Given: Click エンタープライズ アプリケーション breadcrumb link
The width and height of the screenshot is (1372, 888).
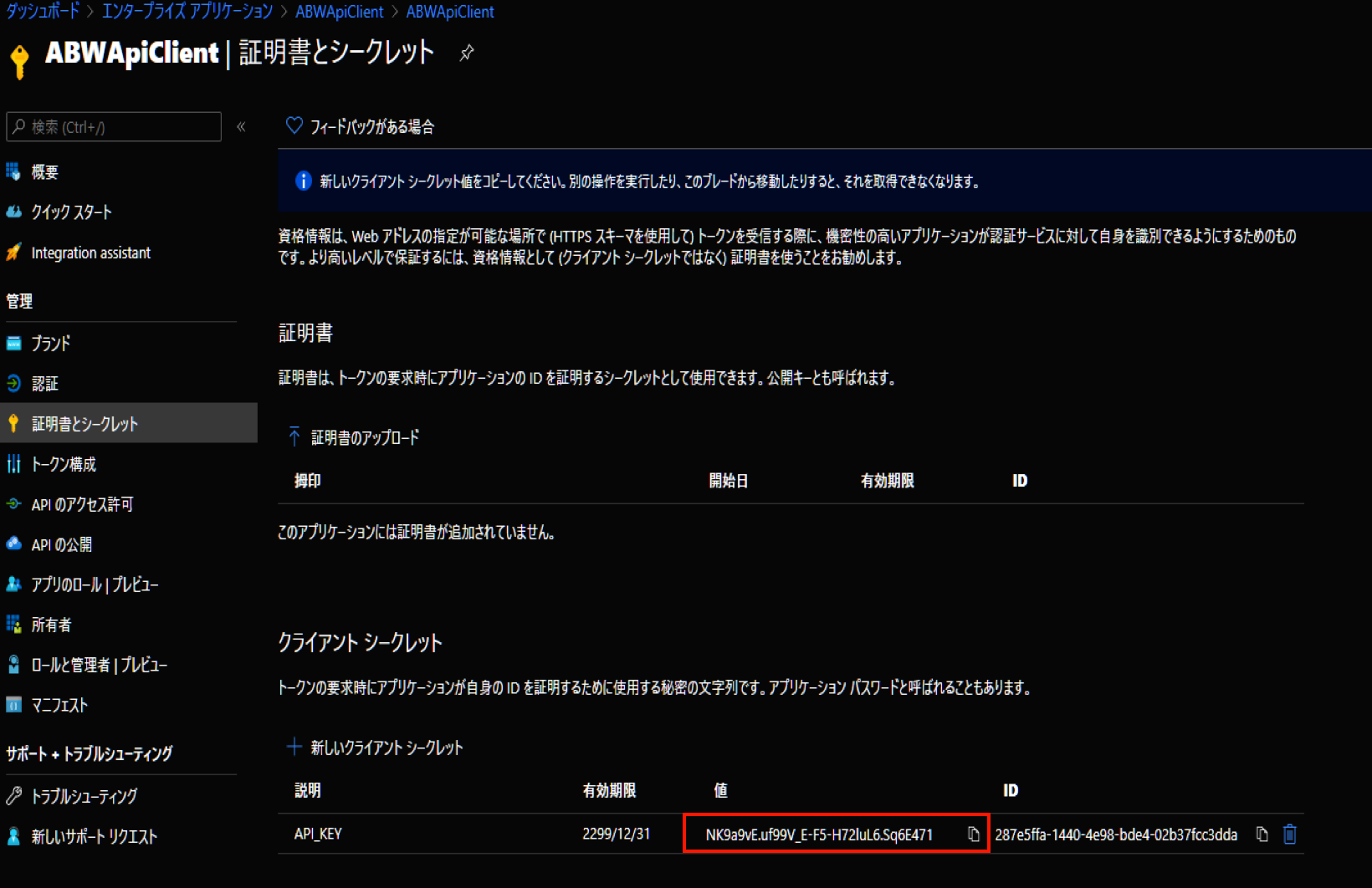Looking at the screenshot, I should click(187, 12).
